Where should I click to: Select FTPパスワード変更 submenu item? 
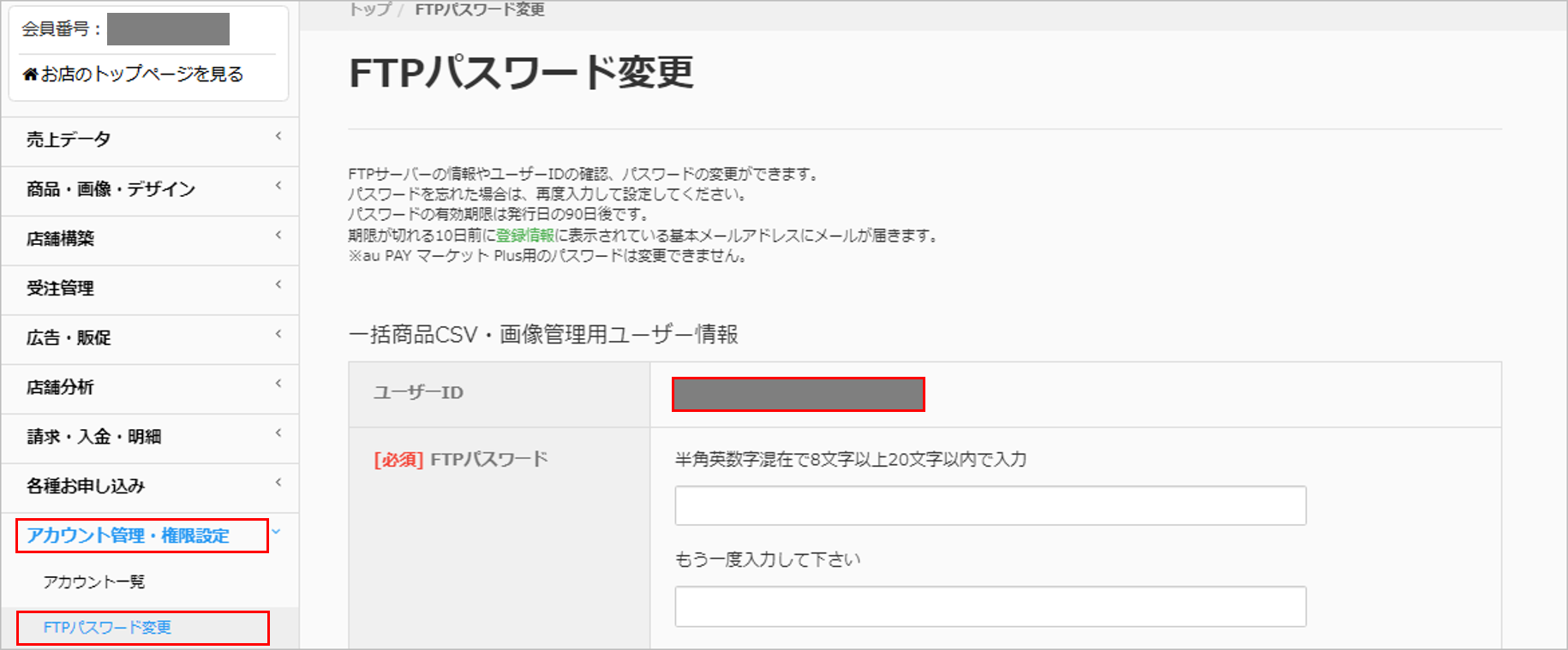point(107,628)
